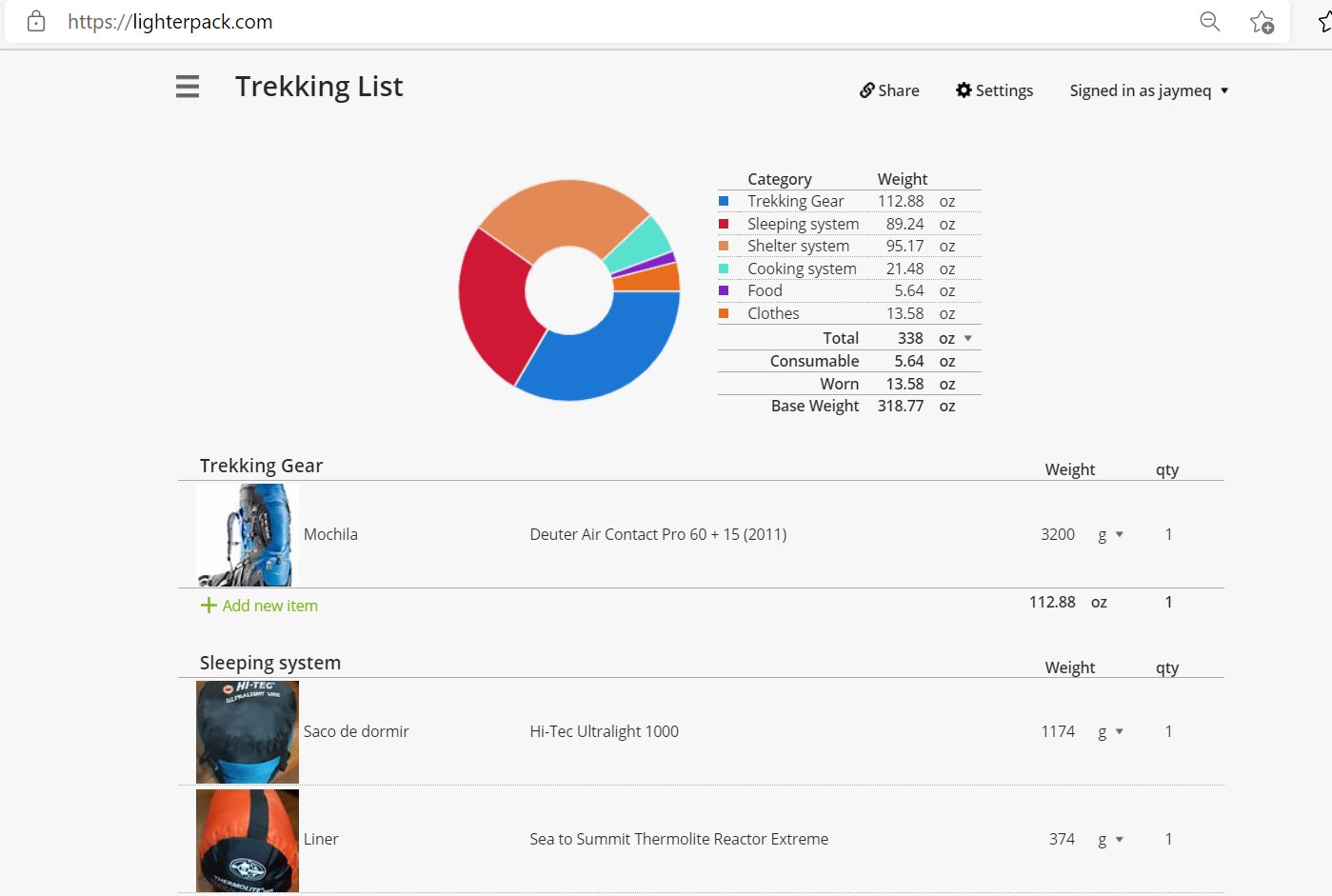The width and height of the screenshot is (1332, 896).
Task: Click the site lock icon in address bar
Action: pos(36,21)
